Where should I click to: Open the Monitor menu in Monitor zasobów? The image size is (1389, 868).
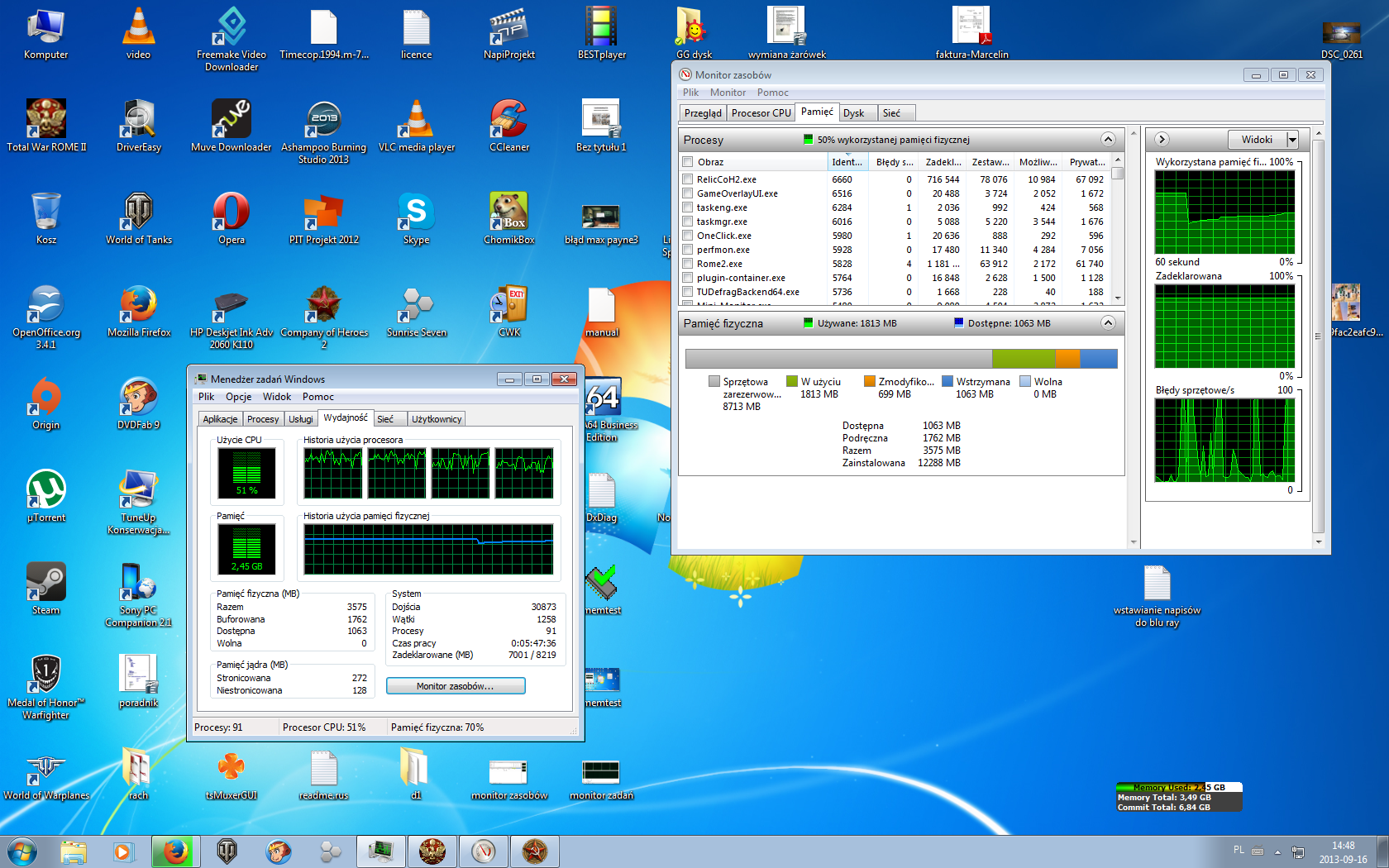728,93
